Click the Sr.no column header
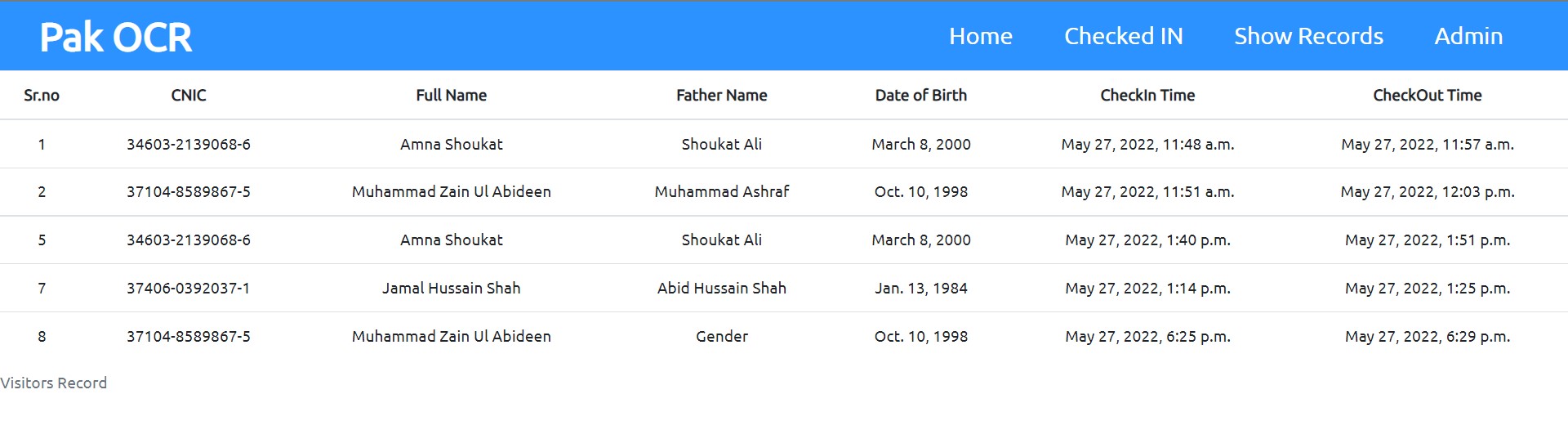 click(x=42, y=95)
